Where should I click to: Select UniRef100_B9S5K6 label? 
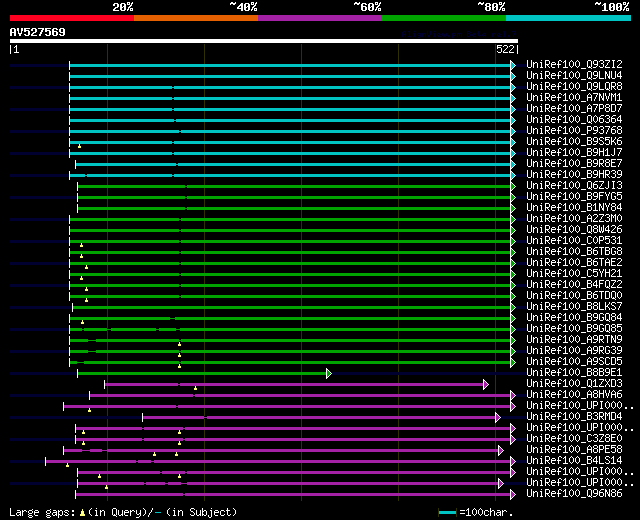[574, 142]
